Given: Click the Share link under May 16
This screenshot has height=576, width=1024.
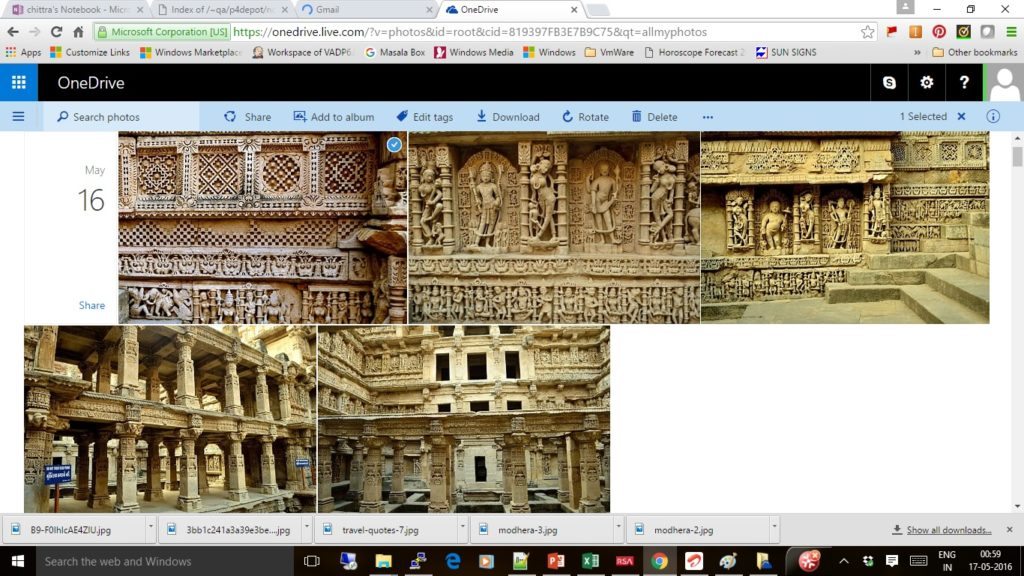Looking at the screenshot, I should pyautogui.click(x=92, y=306).
